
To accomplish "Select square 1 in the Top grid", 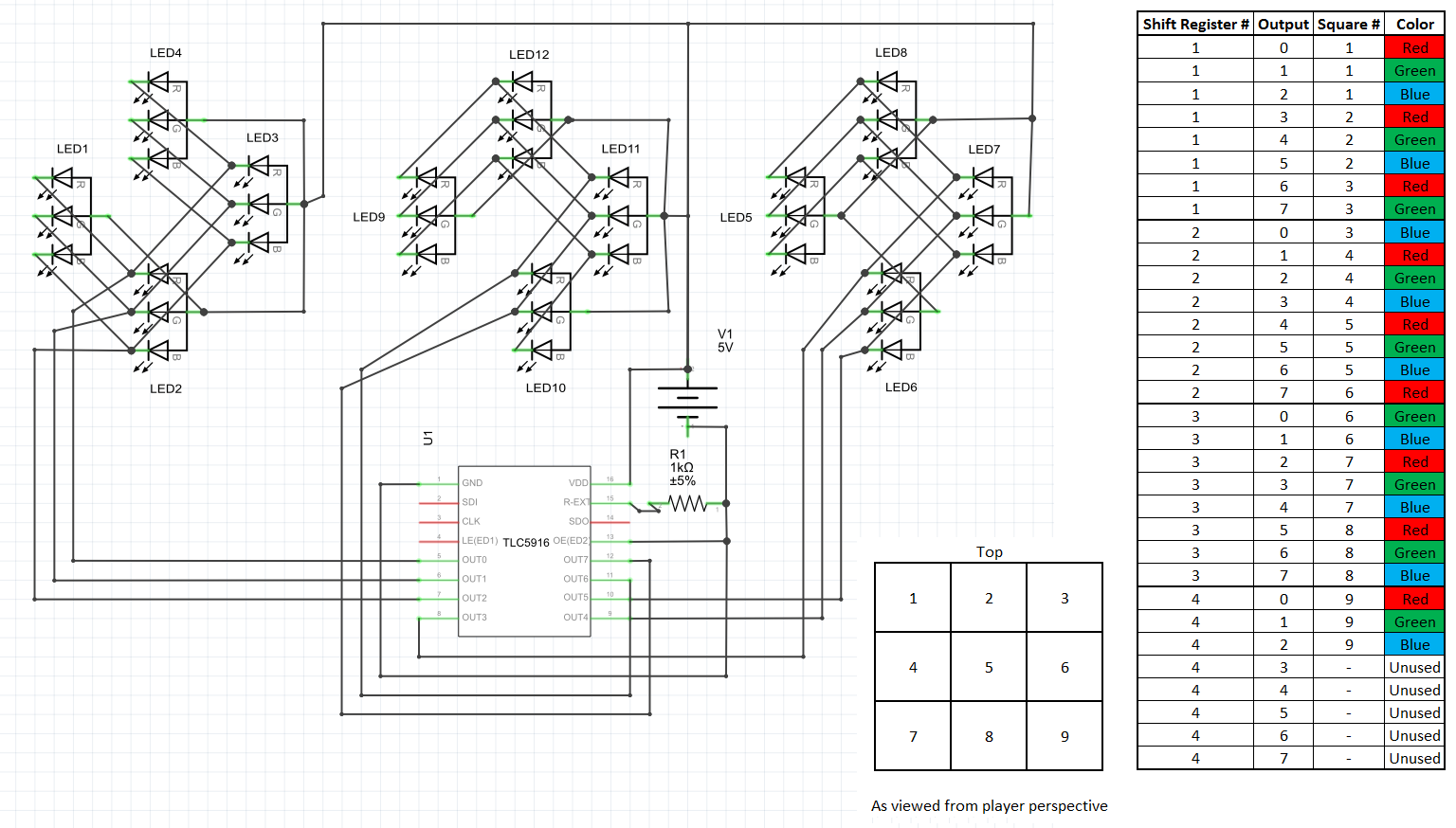I will tap(913, 598).
